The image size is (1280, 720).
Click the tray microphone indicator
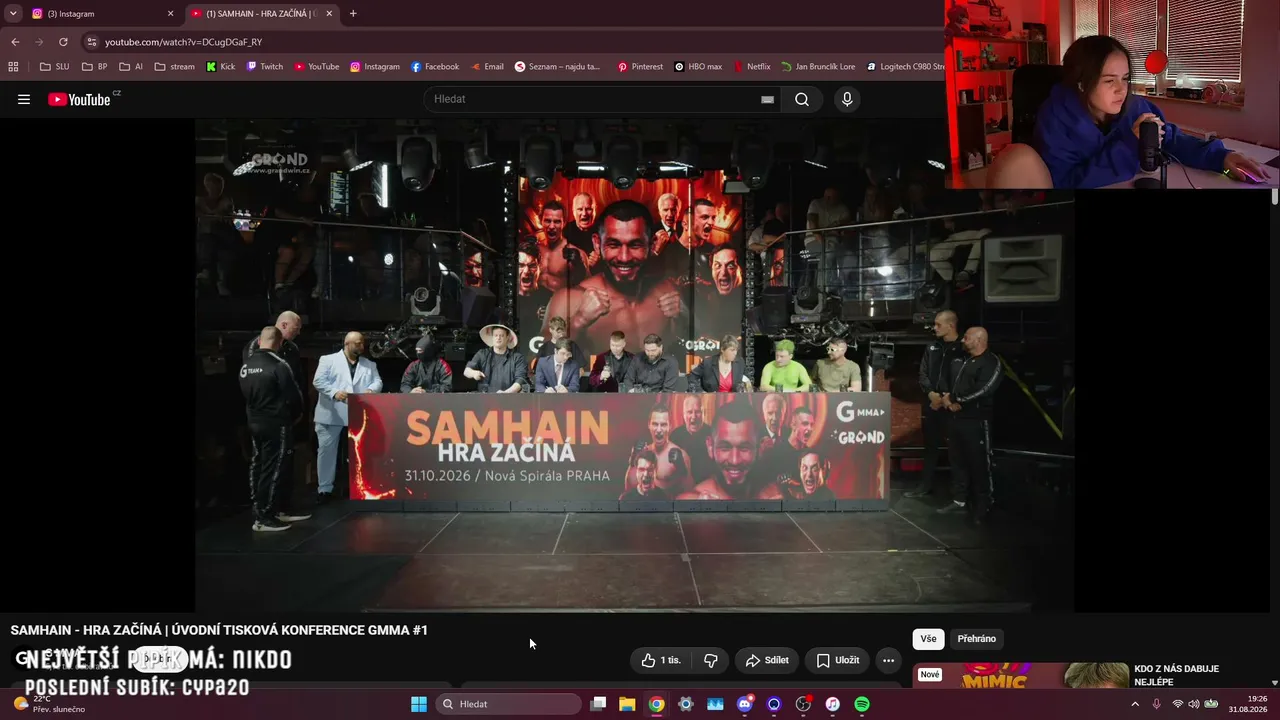coord(1157,704)
